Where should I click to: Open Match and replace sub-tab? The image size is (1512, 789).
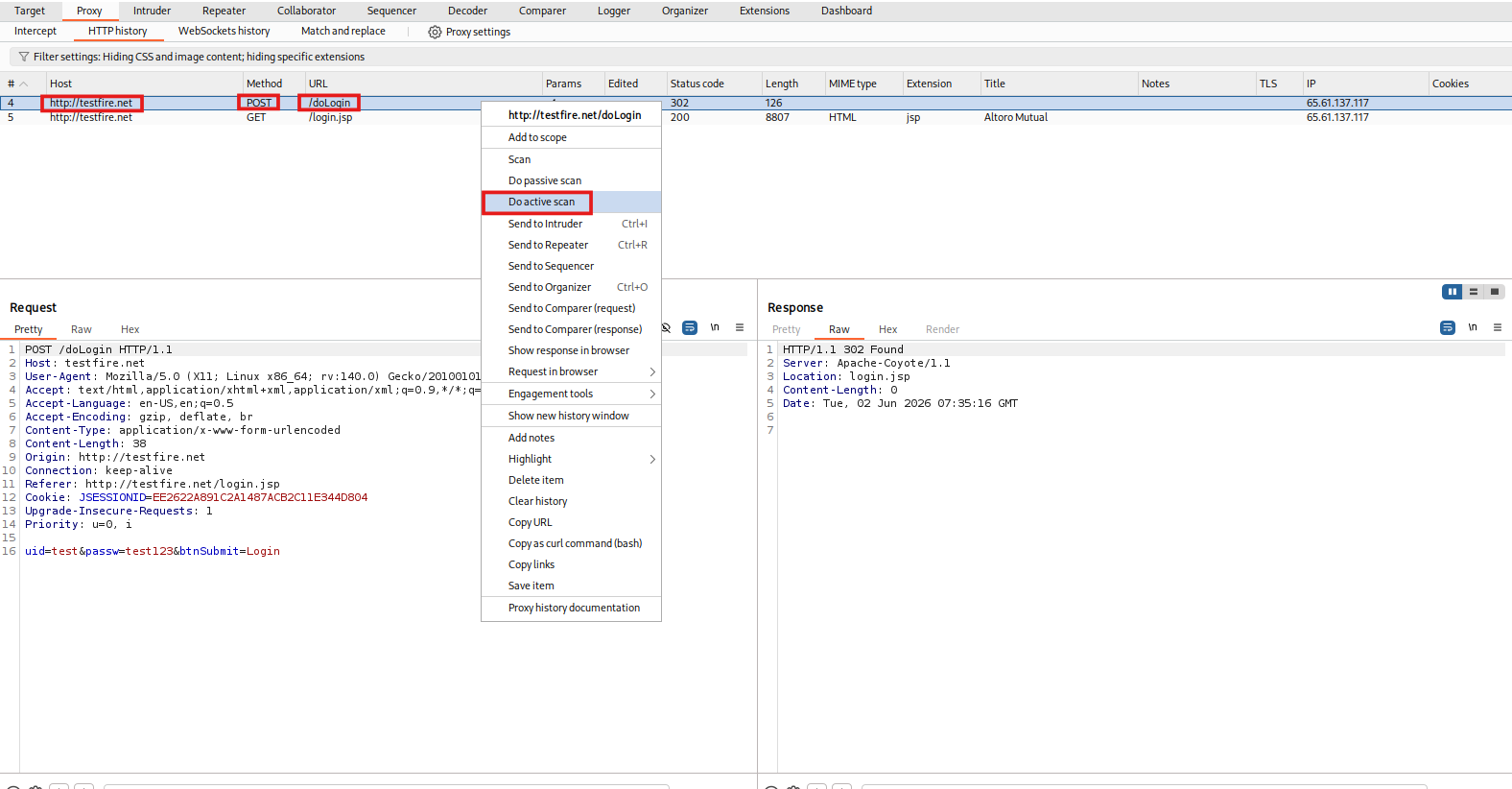(x=343, y=32)
